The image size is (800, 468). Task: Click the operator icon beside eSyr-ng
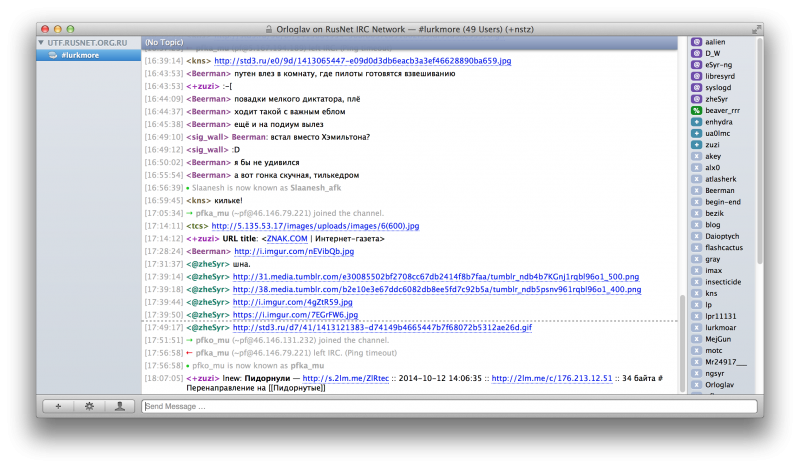pos(696,65)
